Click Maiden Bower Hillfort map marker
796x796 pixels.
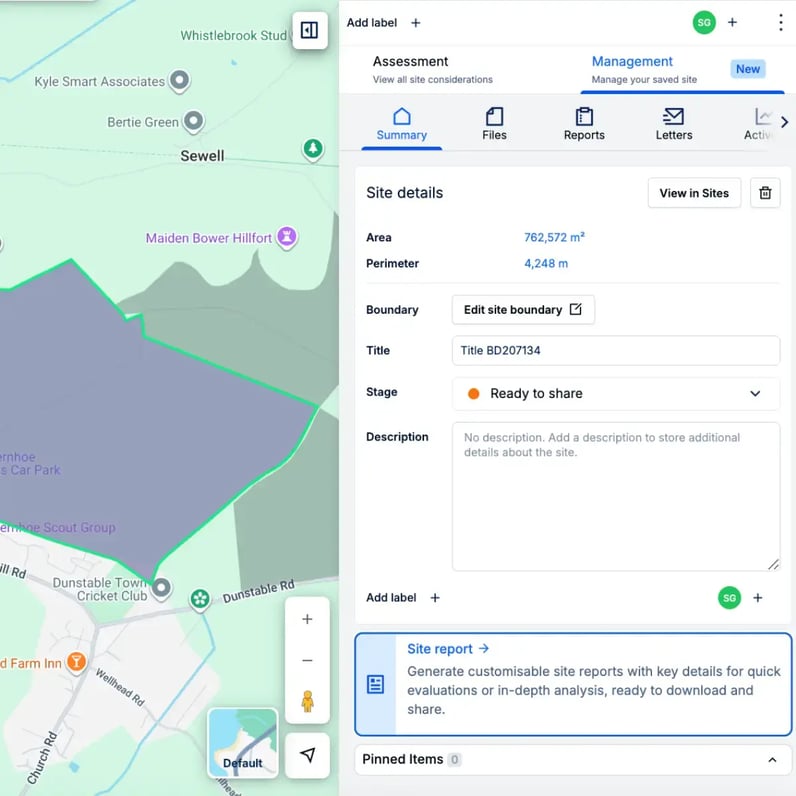click(288, 238)
